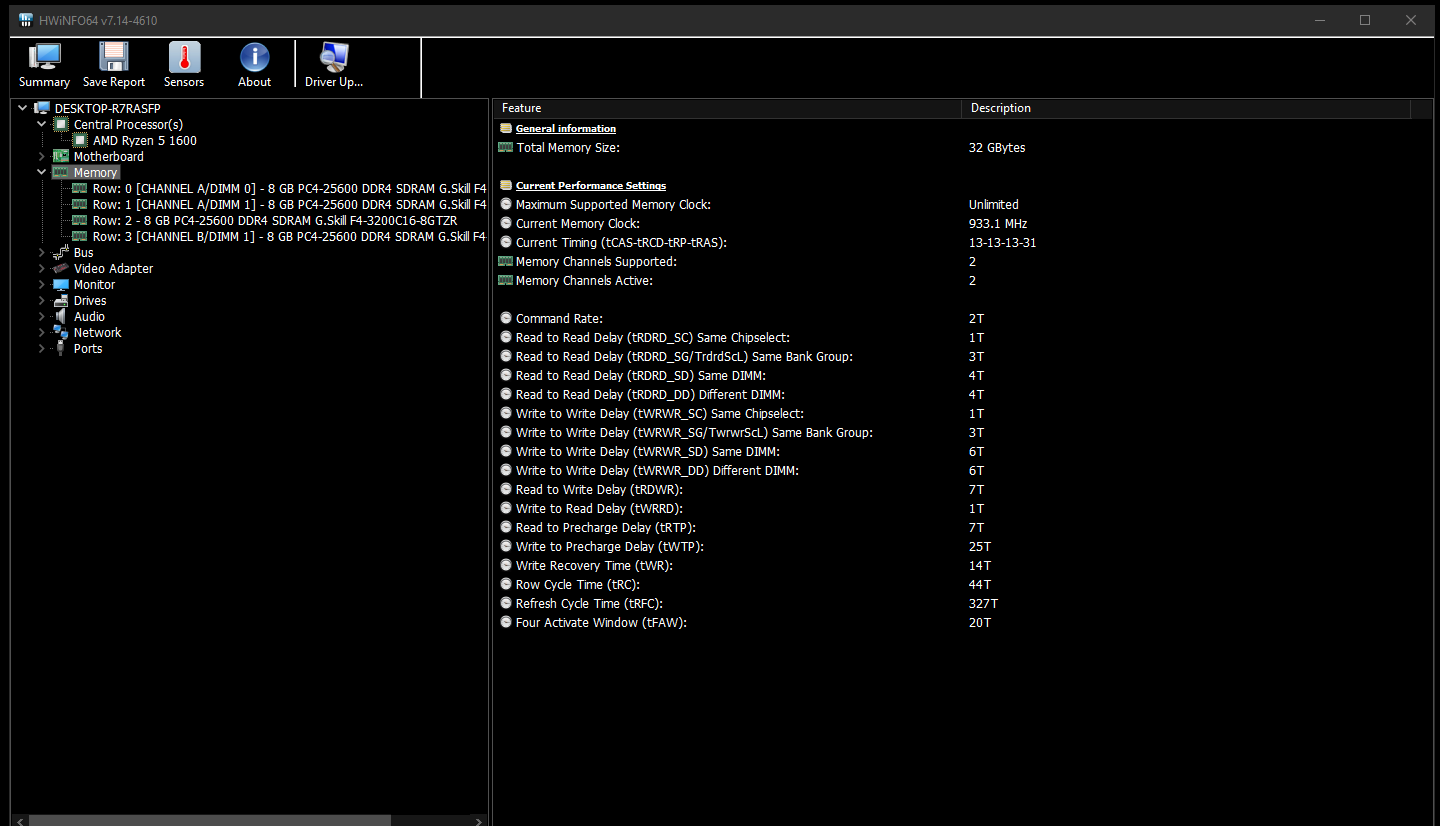This screenshot has height=826, width=1440.
Task: Click the tree panel horizontal scrollbar thumb
Action: pyautogui.click(x=208, y=820)
